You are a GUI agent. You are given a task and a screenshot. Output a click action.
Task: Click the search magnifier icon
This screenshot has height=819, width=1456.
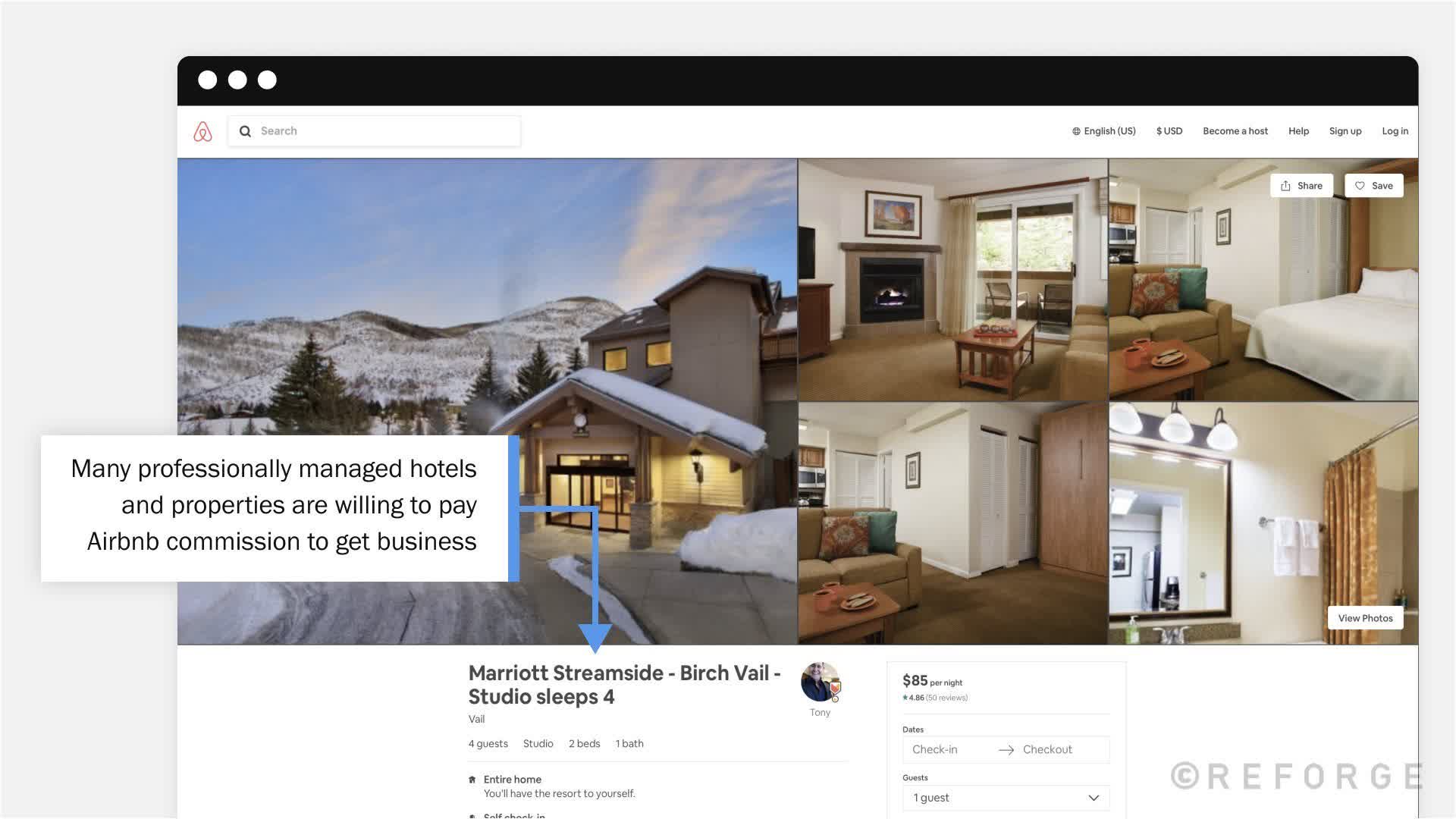pos(245,131)
